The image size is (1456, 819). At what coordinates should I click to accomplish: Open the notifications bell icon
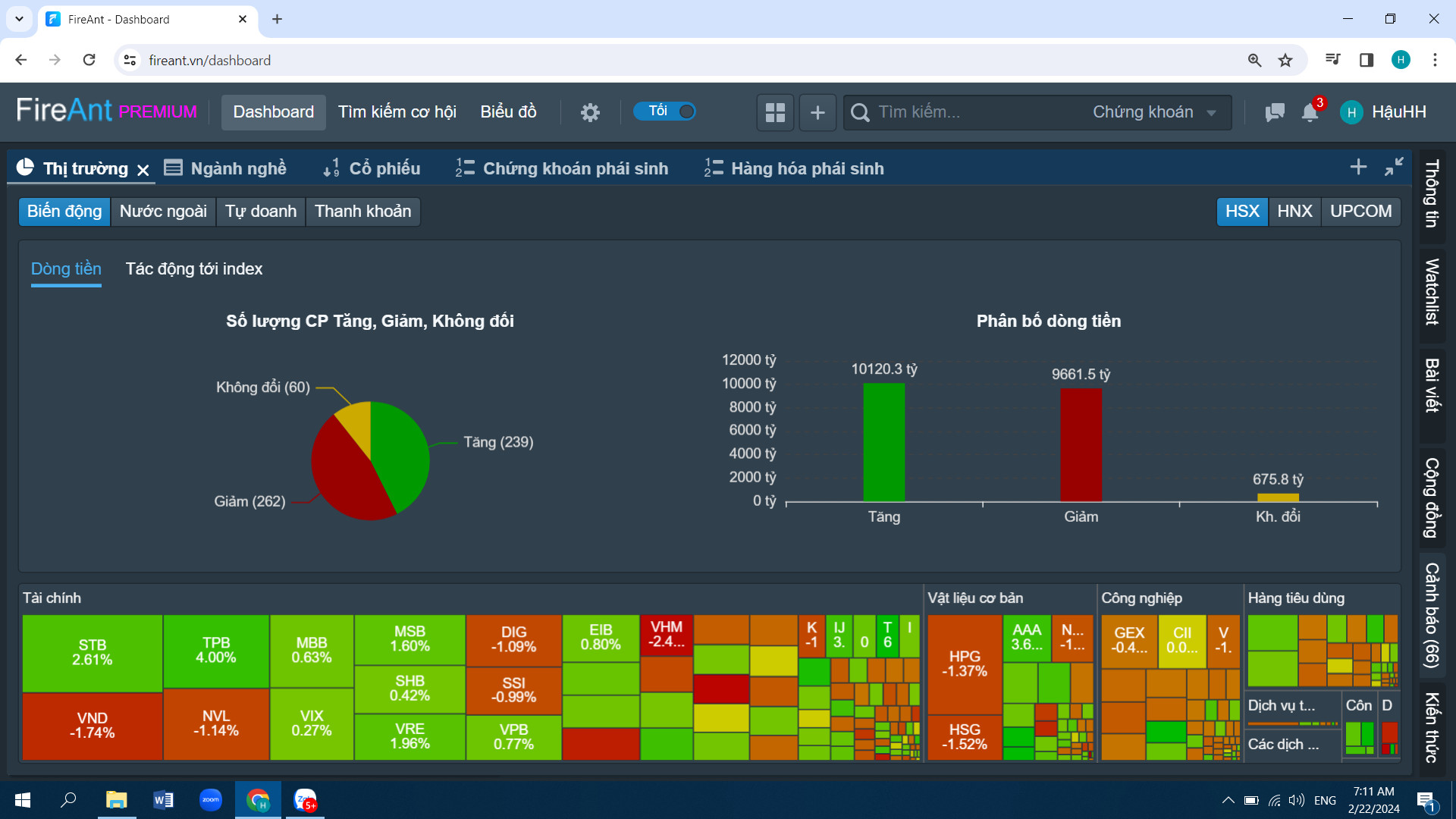point(1310,112)
